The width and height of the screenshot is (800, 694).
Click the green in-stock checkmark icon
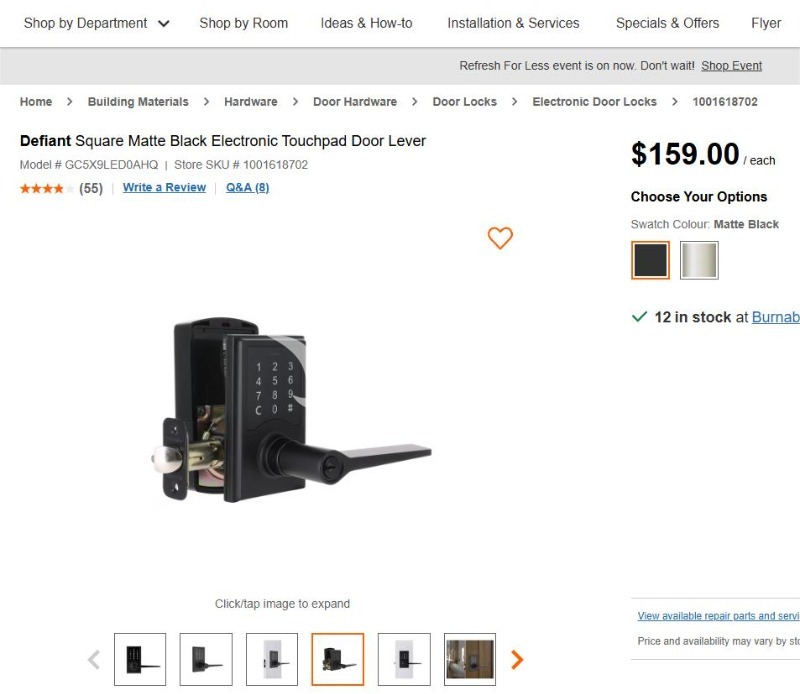click(x=640, y=317)
